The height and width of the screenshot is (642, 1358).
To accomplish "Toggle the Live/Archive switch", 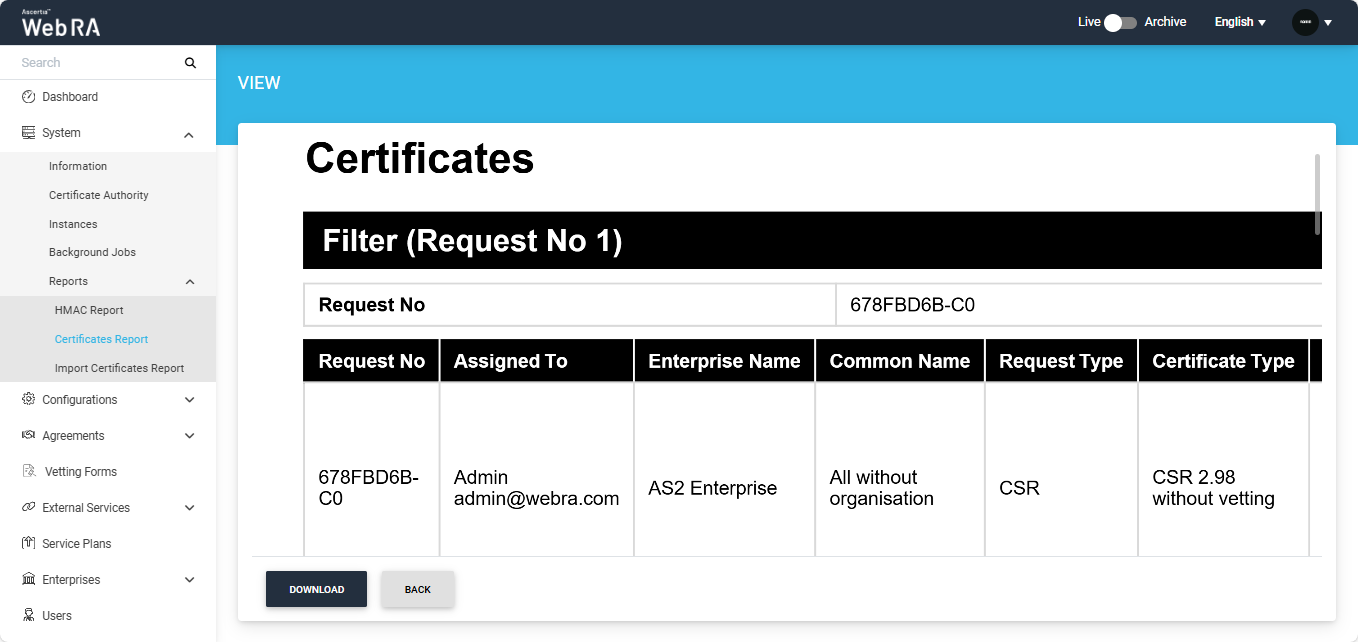I will pos(1121,22).
